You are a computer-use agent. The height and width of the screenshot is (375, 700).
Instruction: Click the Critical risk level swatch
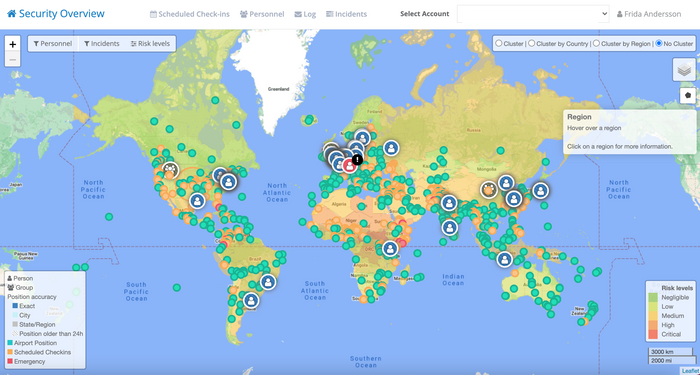(653, 334)
